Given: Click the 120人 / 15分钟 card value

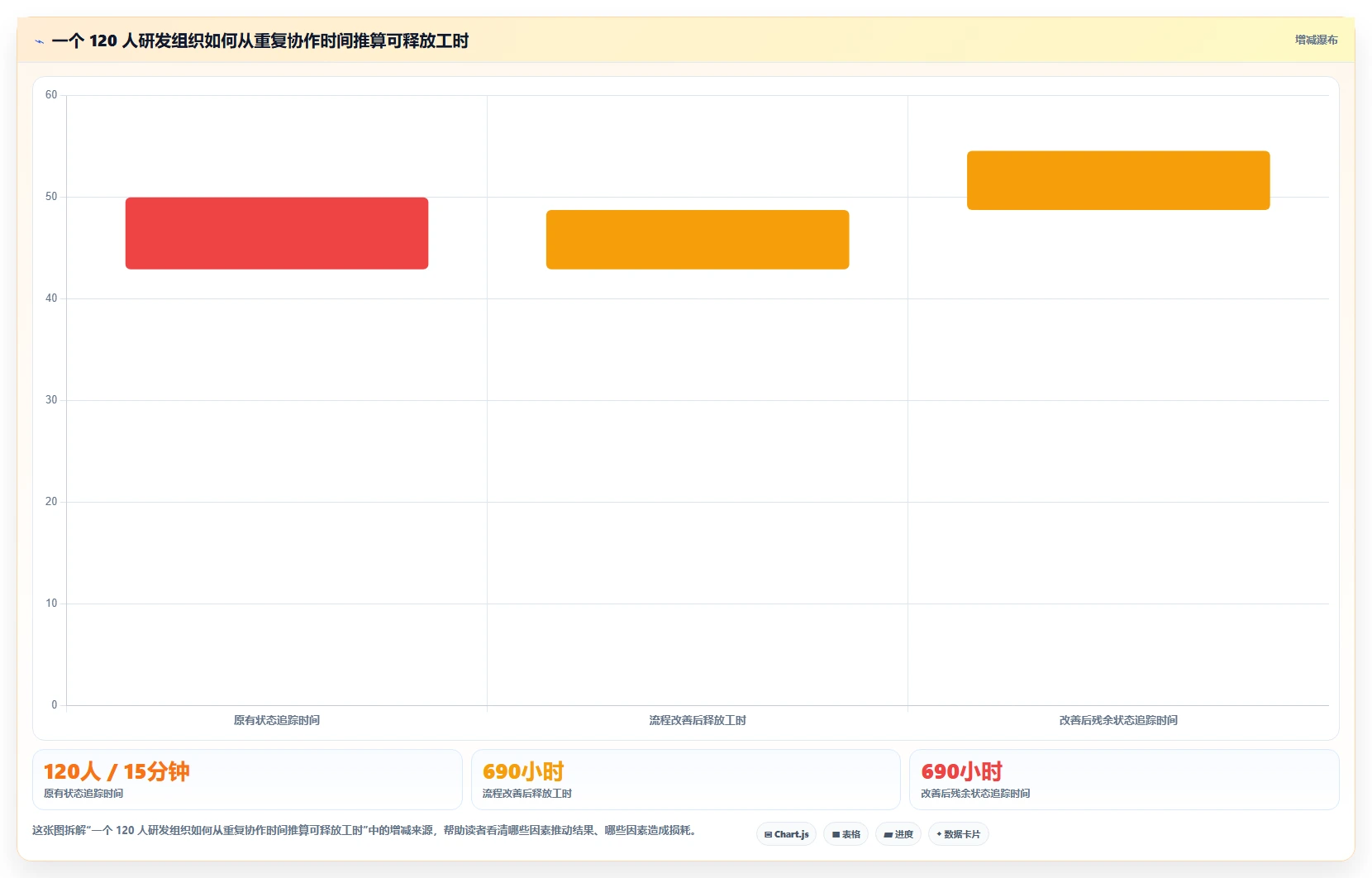Looking at the screenshot, I should click(x=117, y=771).
